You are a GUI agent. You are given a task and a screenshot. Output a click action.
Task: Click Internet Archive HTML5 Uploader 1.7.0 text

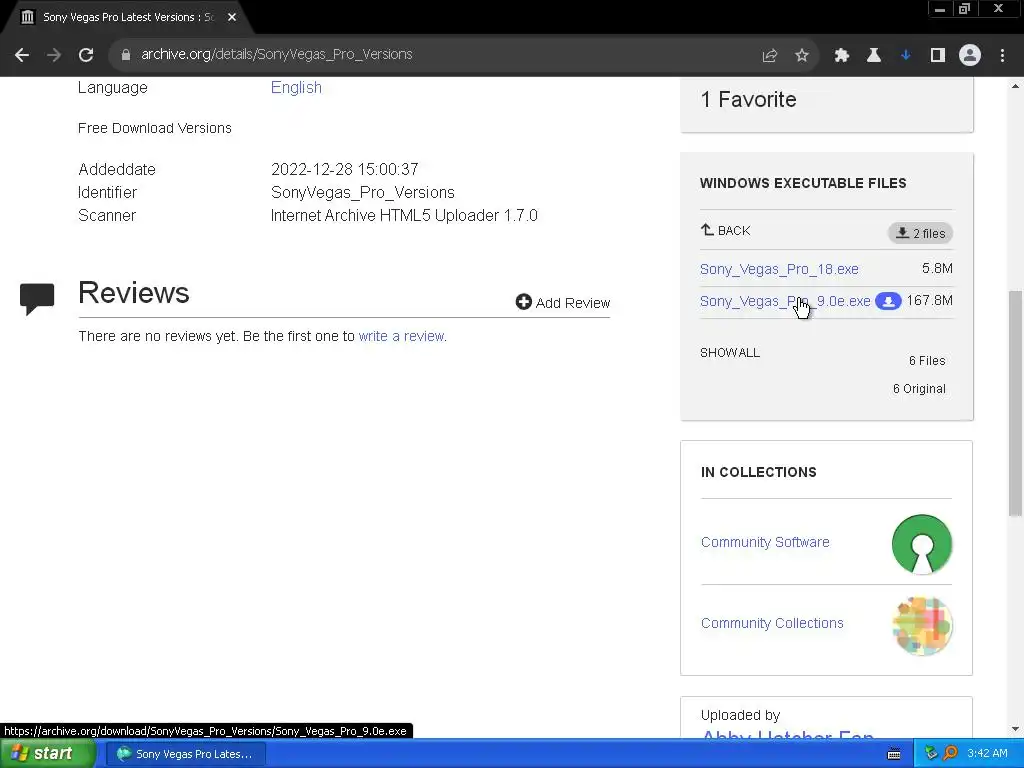click(x=404, y=216)
